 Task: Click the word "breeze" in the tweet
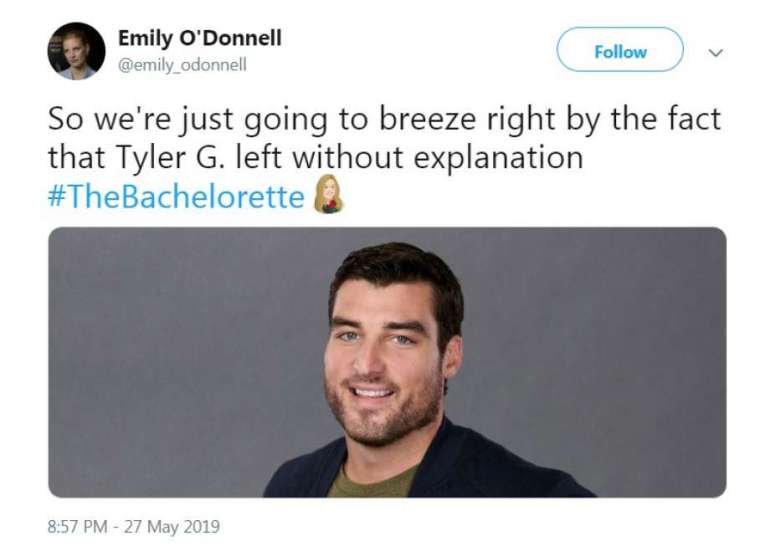click(431, 121)
